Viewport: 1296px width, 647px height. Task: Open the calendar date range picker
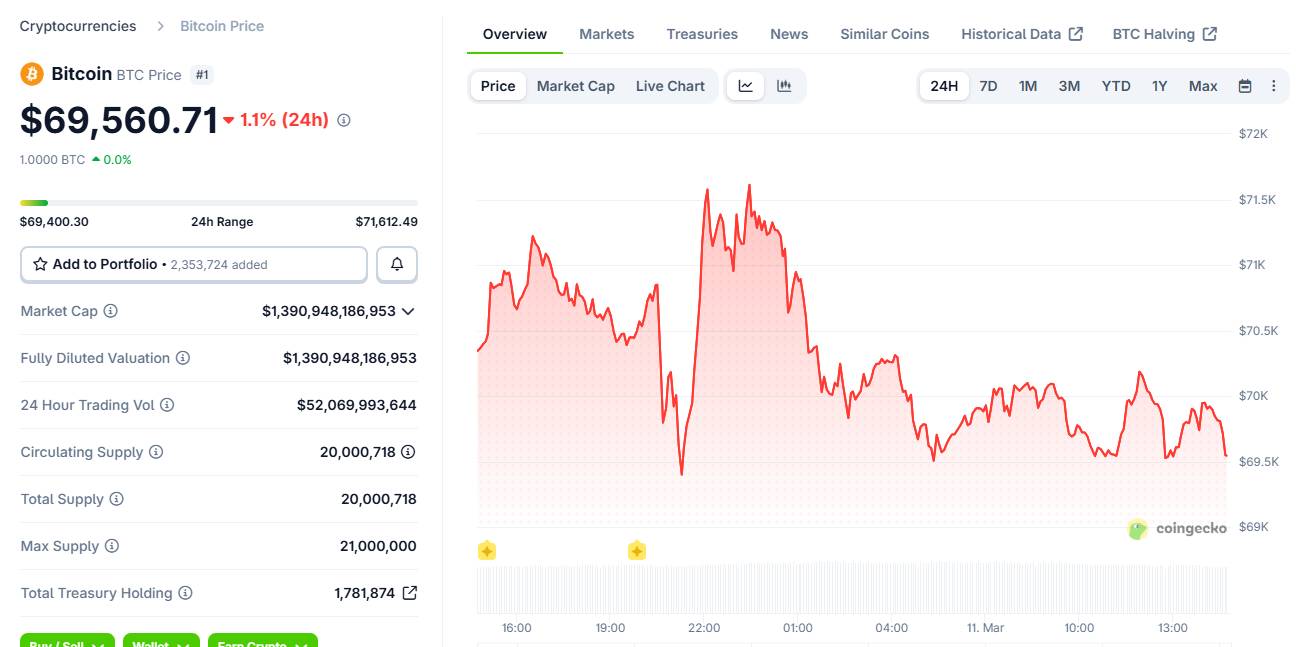click(x=1244, y=86)
